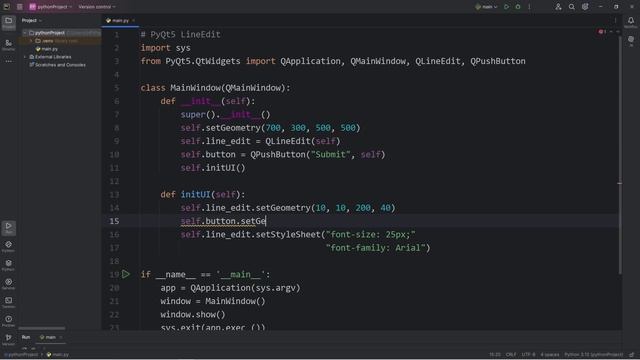Click QPushButton in the import line
Viewport: 640px width, 360px height.
(x=498, y=61)
